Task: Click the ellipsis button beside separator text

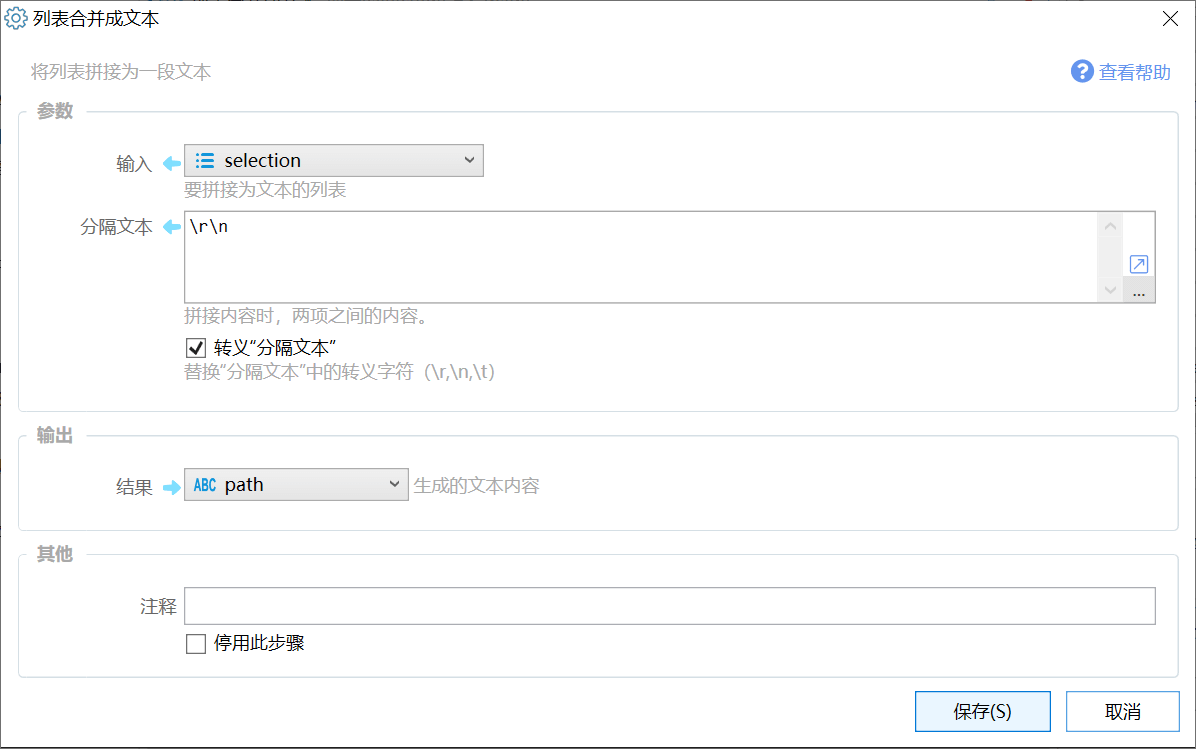Action: click(x=1139, y=292)
